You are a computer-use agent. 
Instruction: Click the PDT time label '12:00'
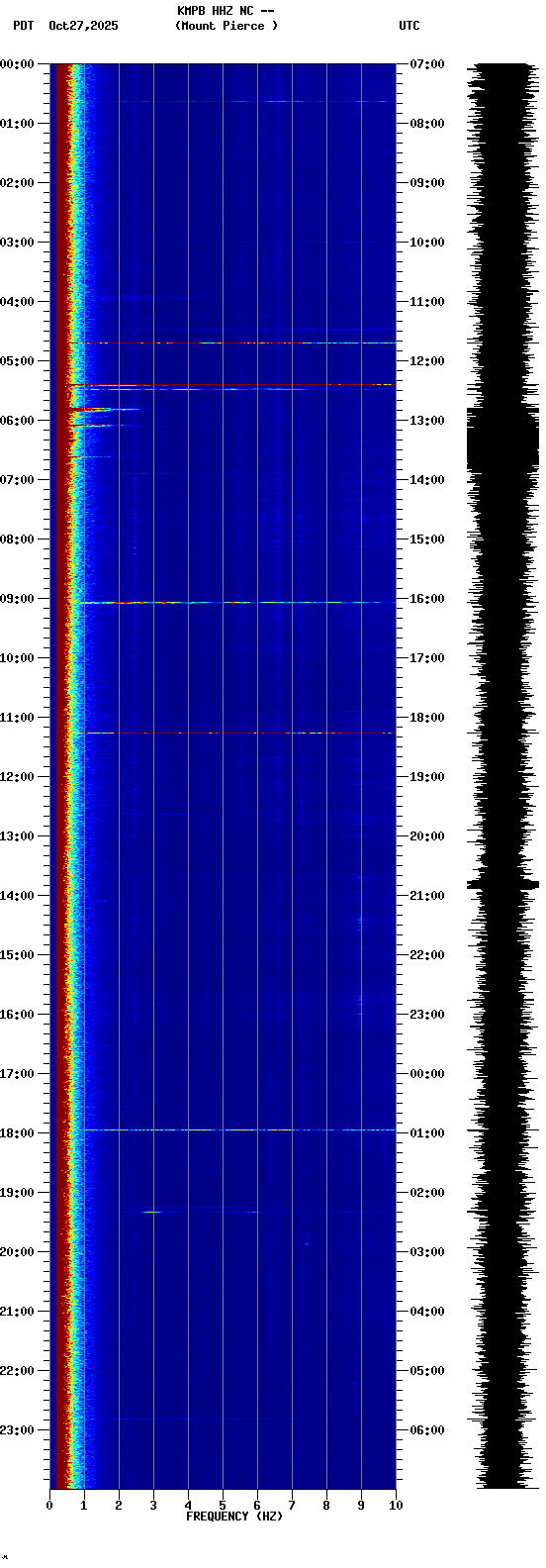(18, 777)
